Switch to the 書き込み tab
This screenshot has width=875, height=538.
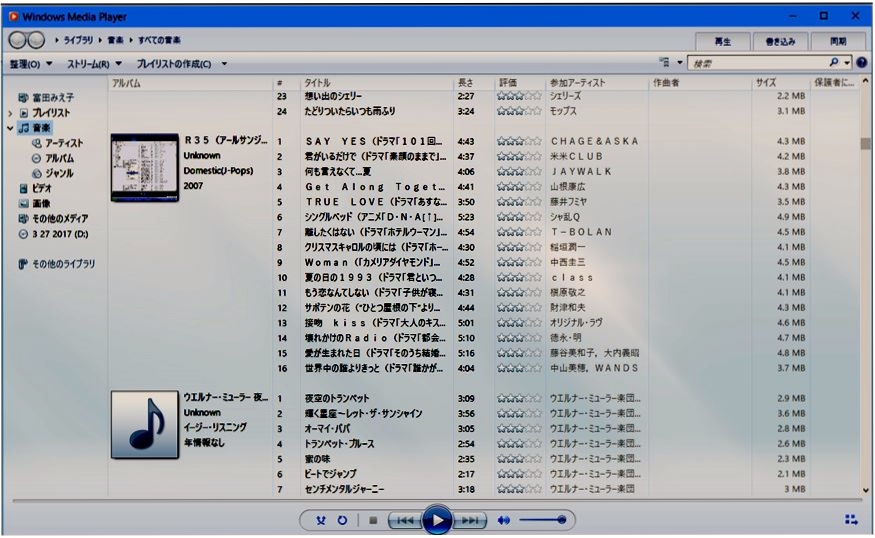click(x=780, y=41)
